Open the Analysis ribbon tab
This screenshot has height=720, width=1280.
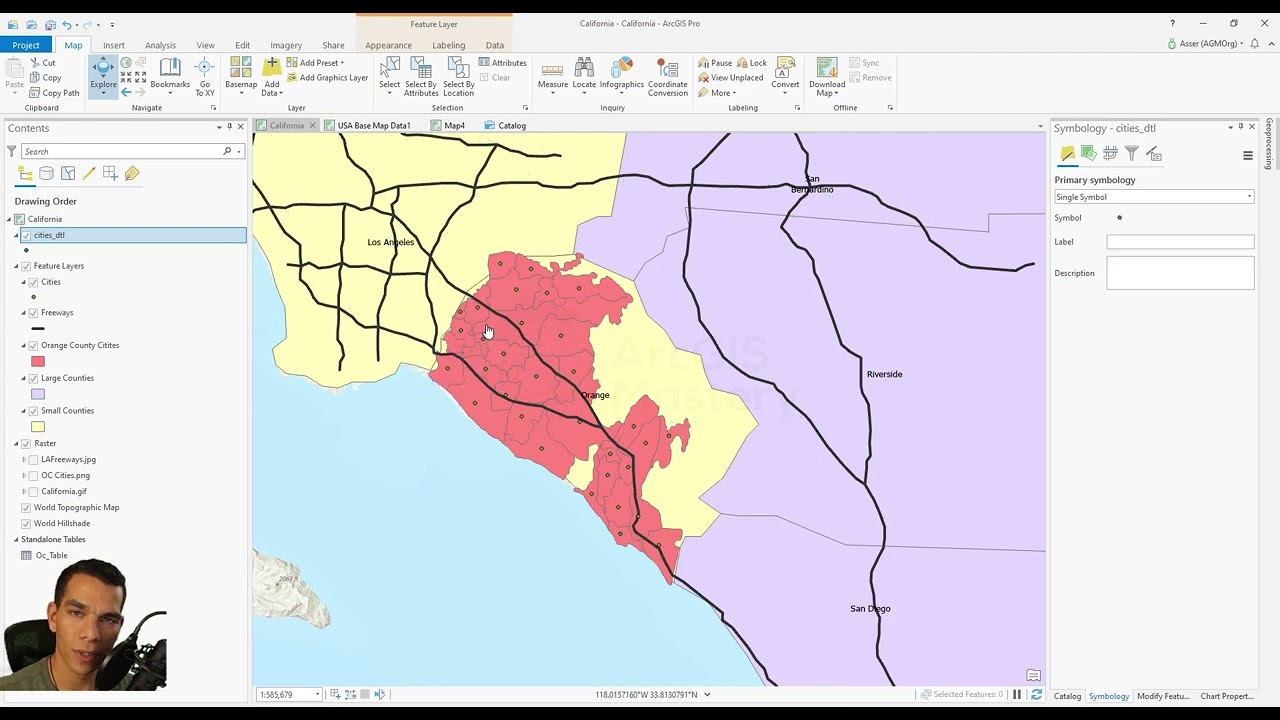point(160,45)
